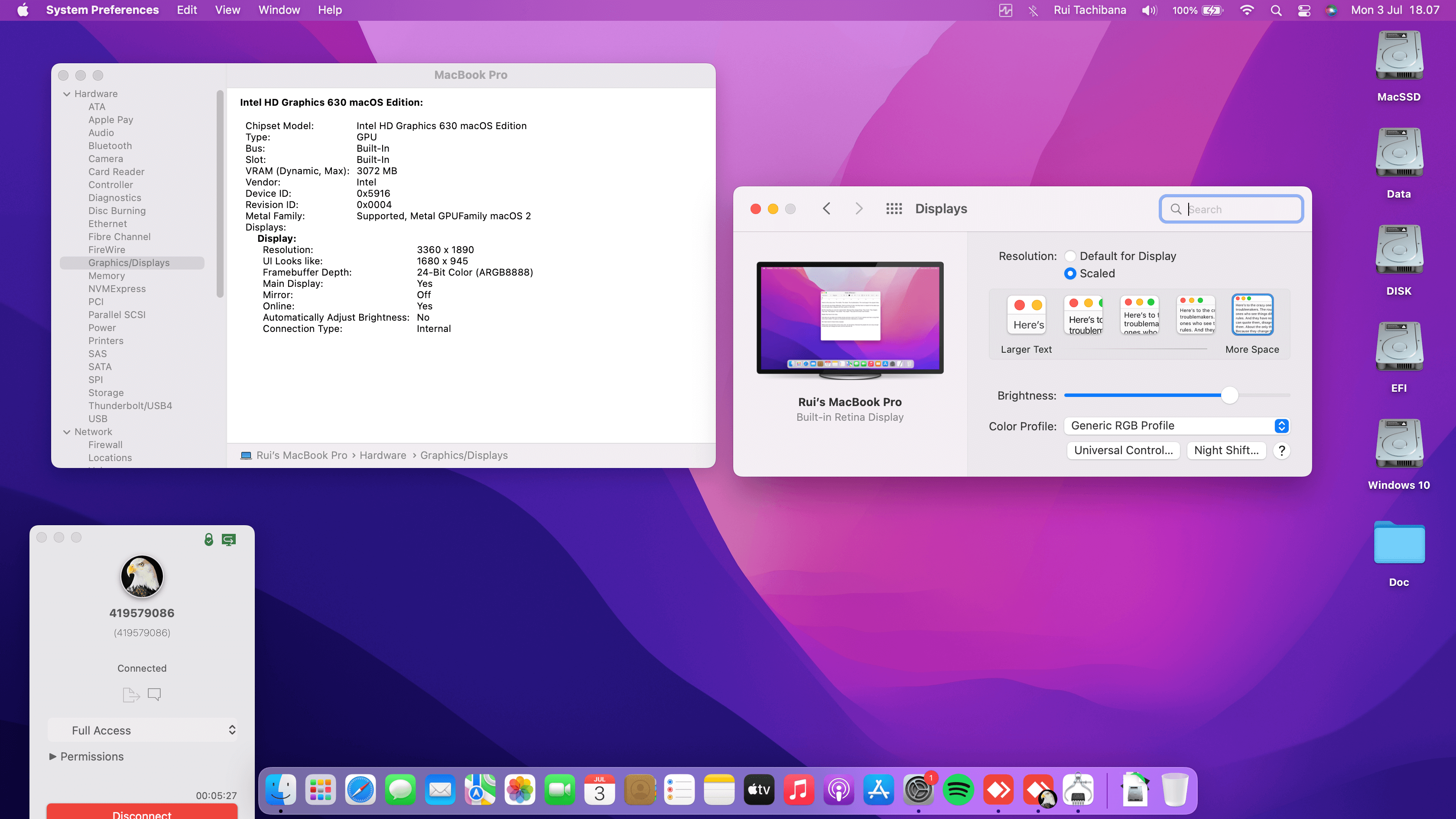Select Bluetooth in hardware sidebar
Screen dimensions: 1456x819
[x=110, y=146]
